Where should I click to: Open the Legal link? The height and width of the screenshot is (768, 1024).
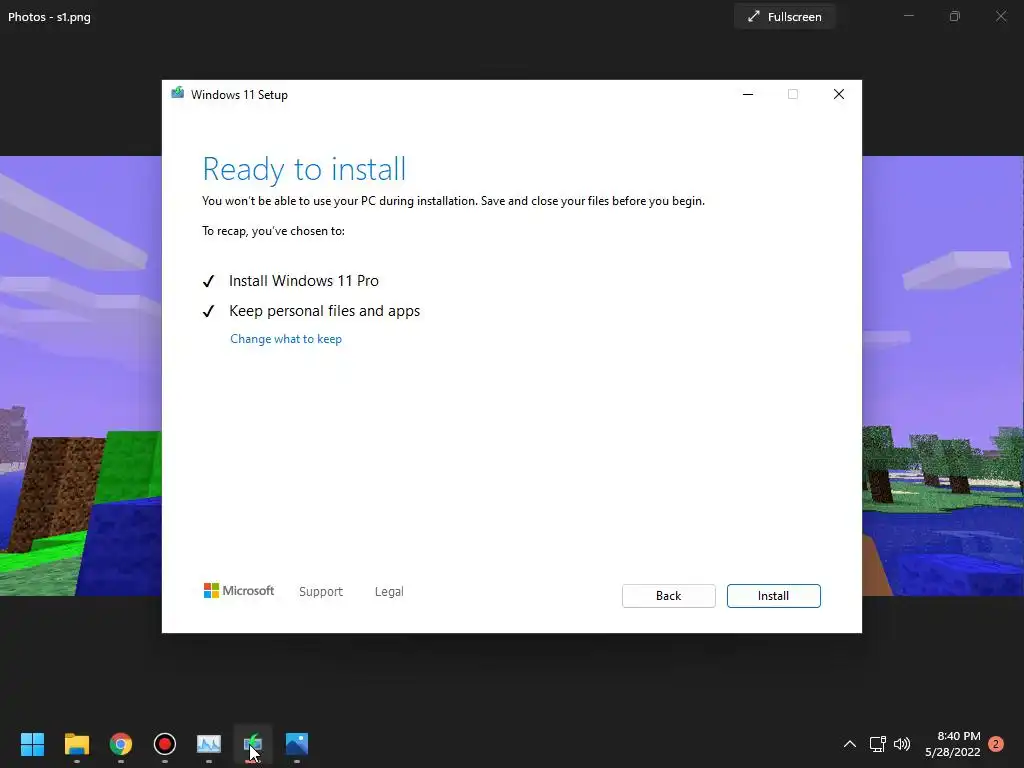pos(389,592)
